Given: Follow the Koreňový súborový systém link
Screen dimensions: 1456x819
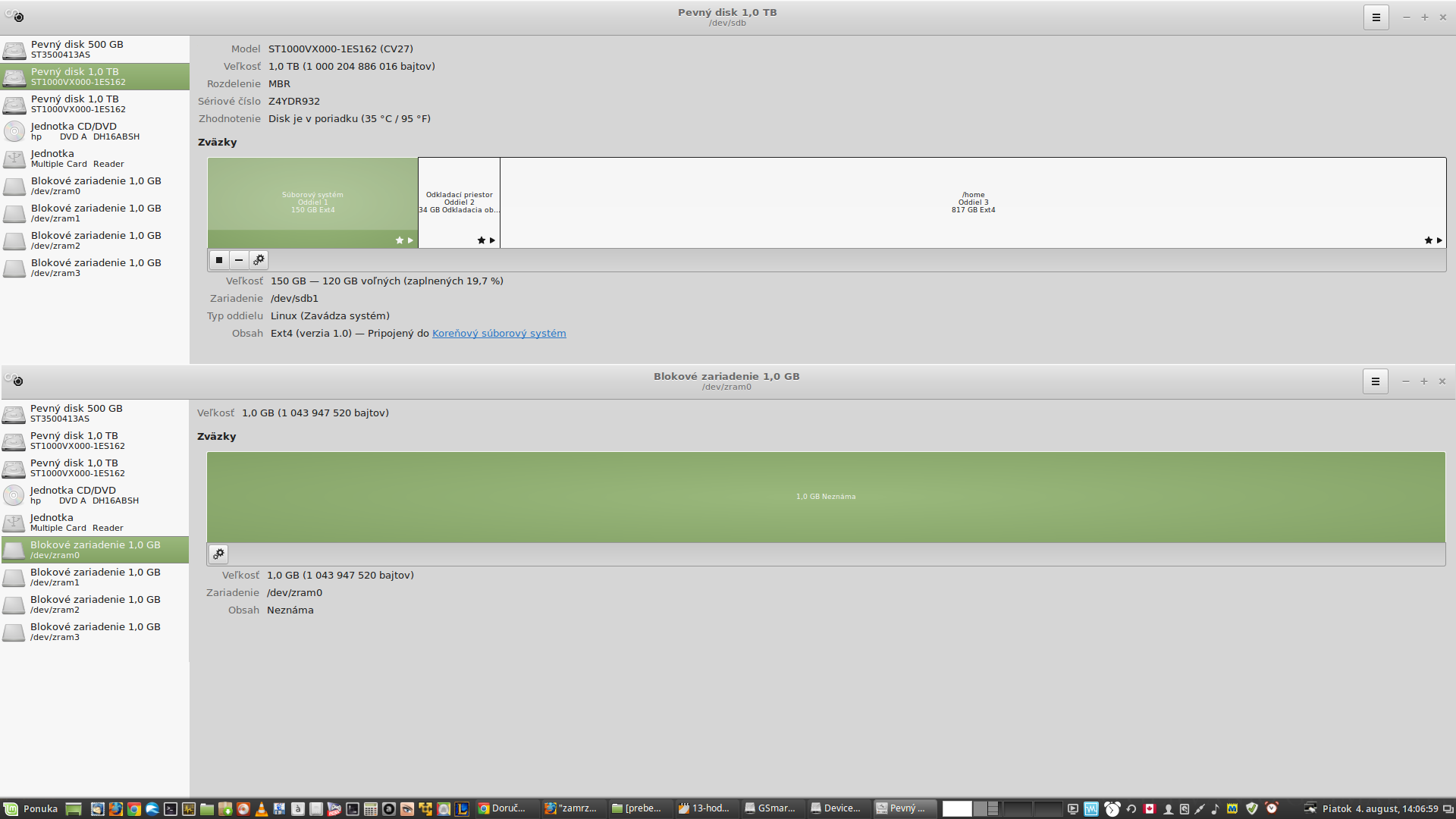Looking at the screenshot, I should coord(498,334).
